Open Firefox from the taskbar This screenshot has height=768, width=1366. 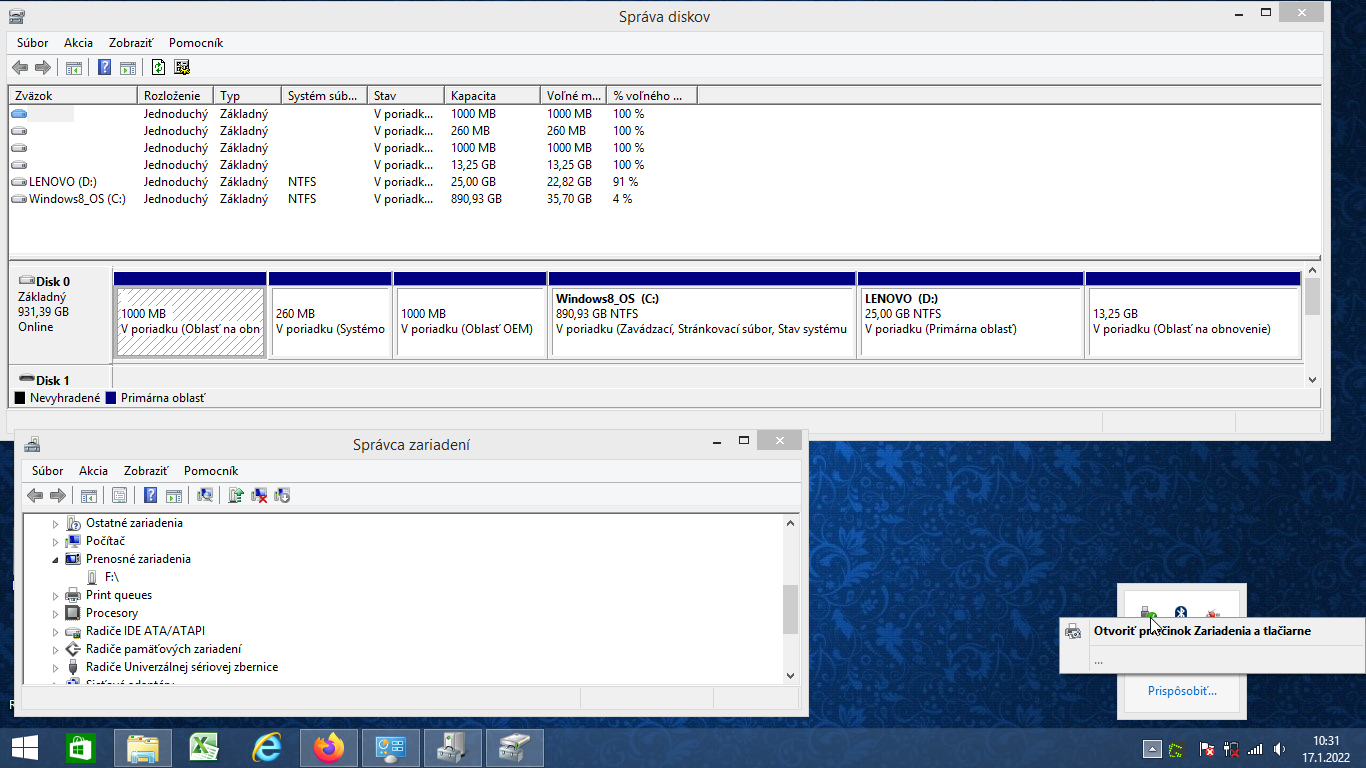pos(327,747)
